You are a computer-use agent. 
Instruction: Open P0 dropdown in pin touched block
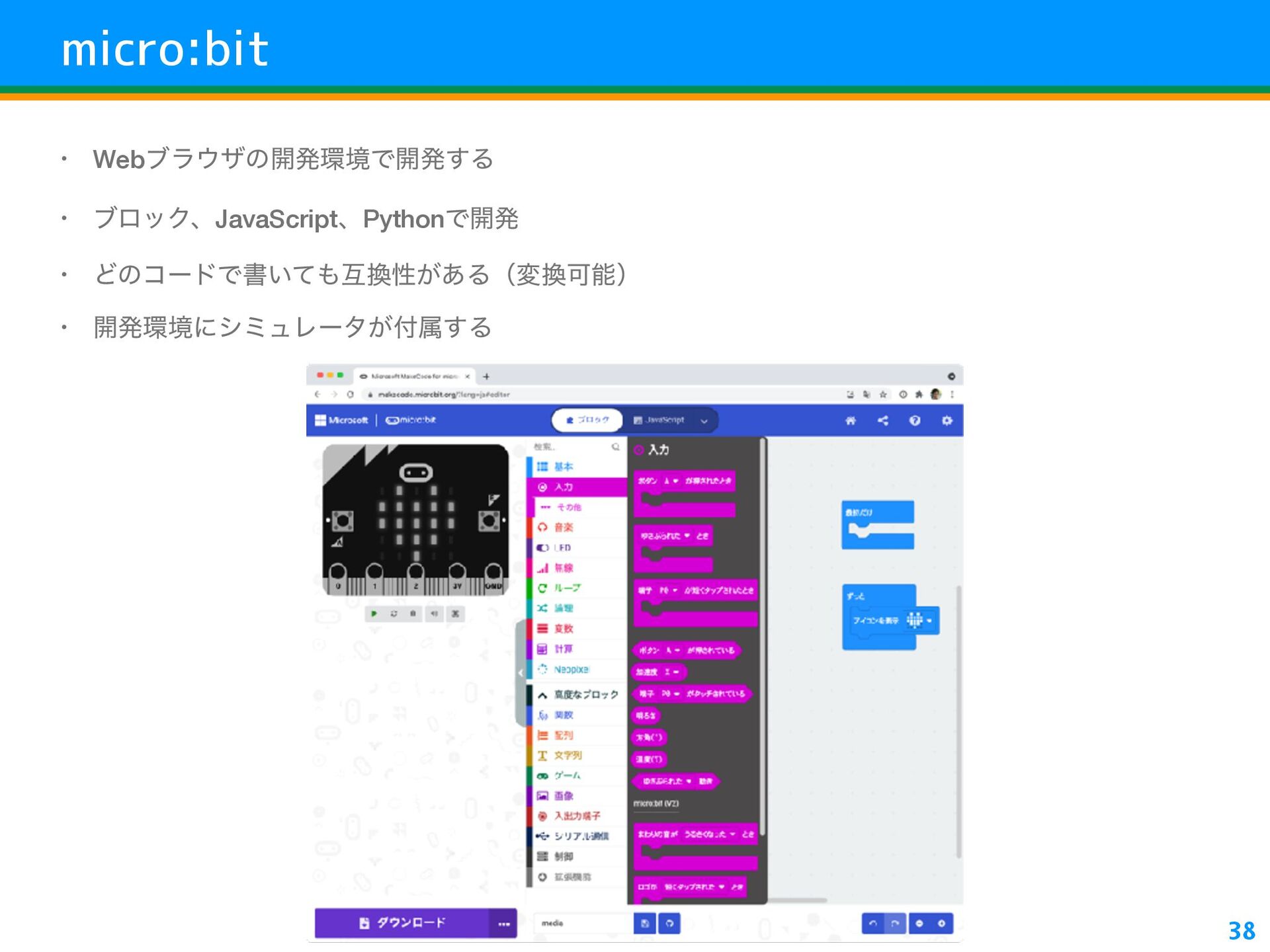(671, 694)
